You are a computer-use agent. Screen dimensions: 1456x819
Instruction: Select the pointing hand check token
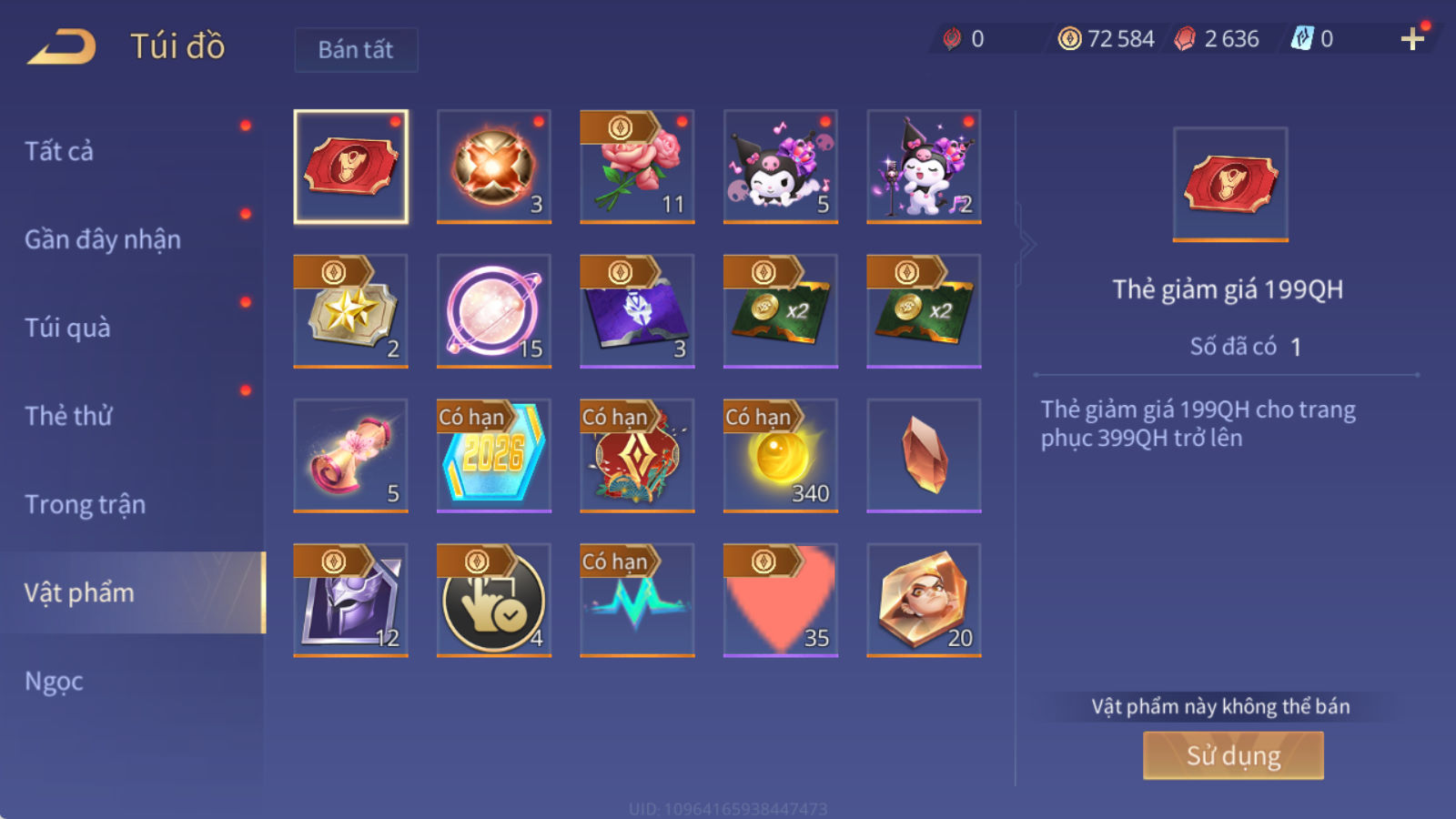(494, 600)
